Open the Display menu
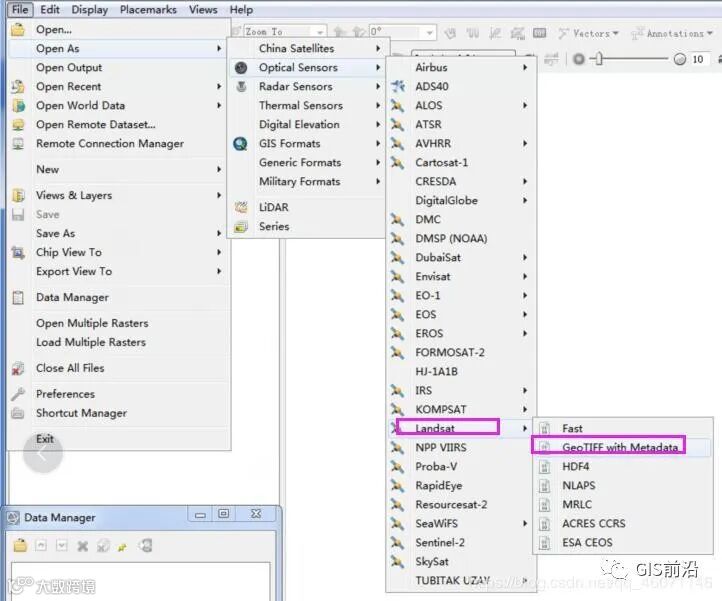Image resolution: width=722 pixels, height=601 pixels. 90,10
